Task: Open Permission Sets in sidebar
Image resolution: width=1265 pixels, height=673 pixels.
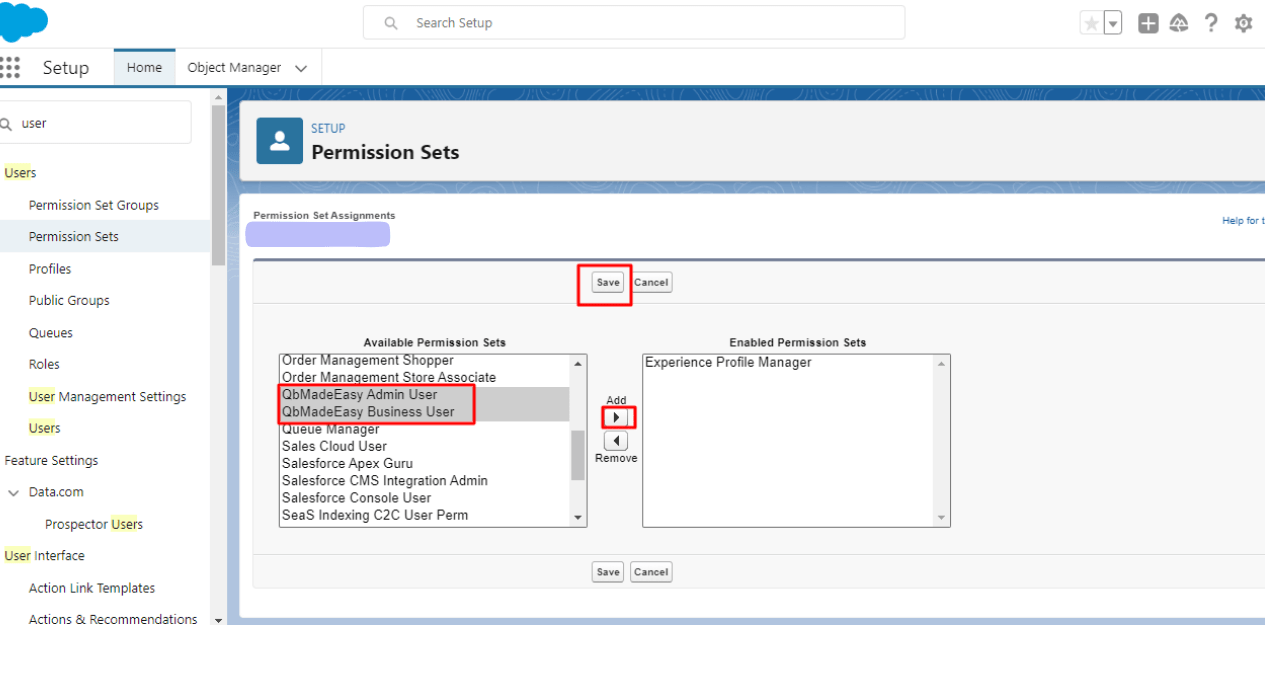Action: click(x=74, y=237)
